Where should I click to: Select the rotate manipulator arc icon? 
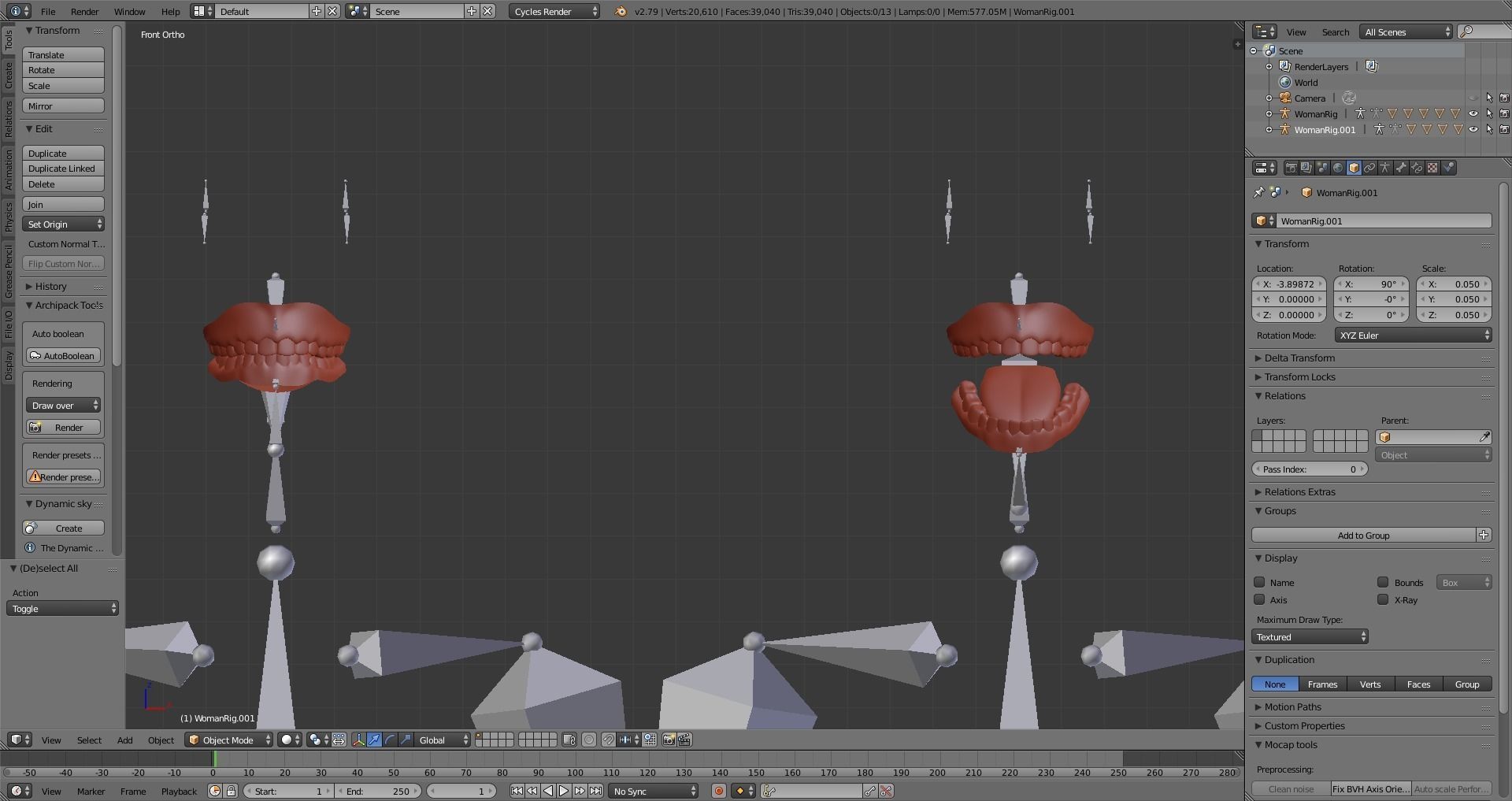point(390,740)
